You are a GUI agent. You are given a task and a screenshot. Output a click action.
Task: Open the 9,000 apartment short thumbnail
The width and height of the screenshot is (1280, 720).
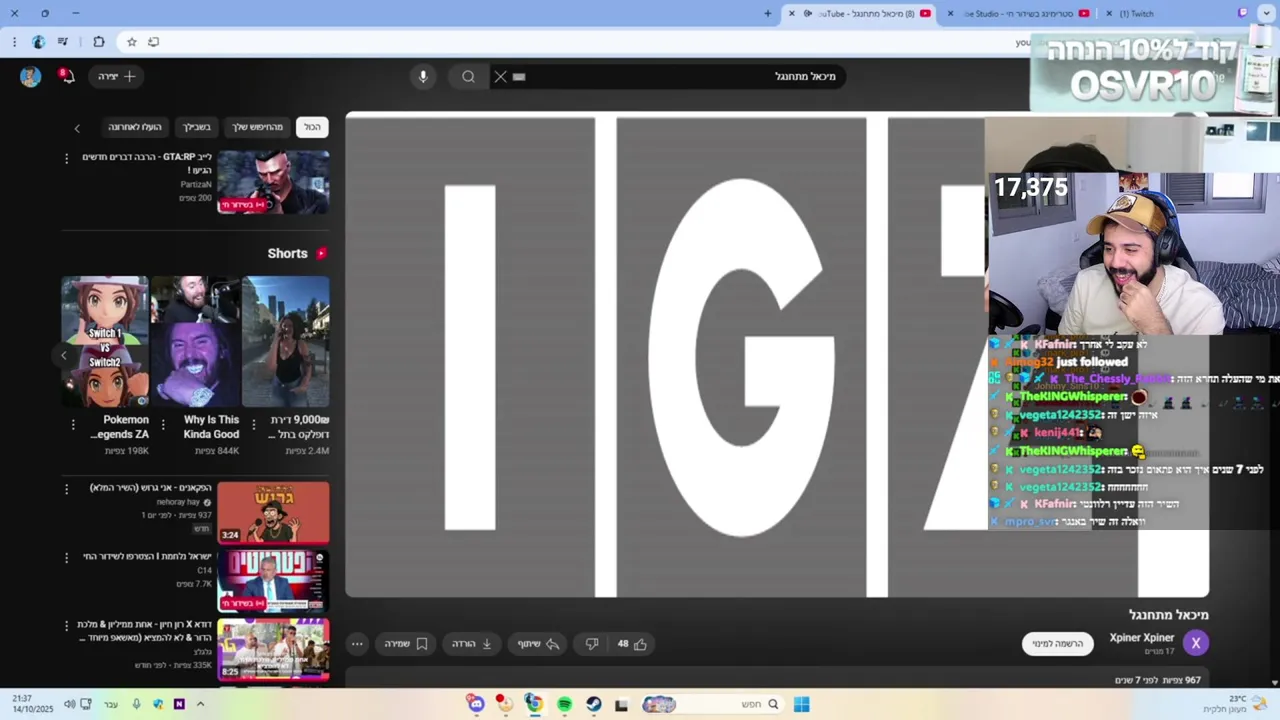tap(286, 341)
